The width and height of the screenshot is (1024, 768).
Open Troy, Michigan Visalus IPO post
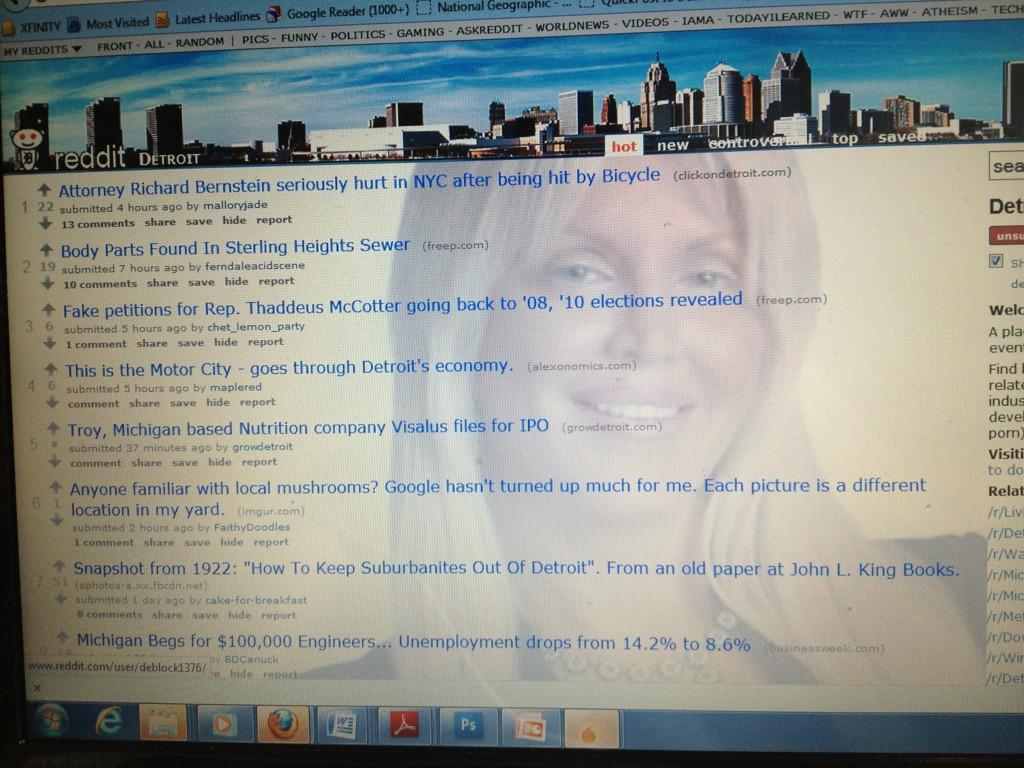tap(308, 428)
